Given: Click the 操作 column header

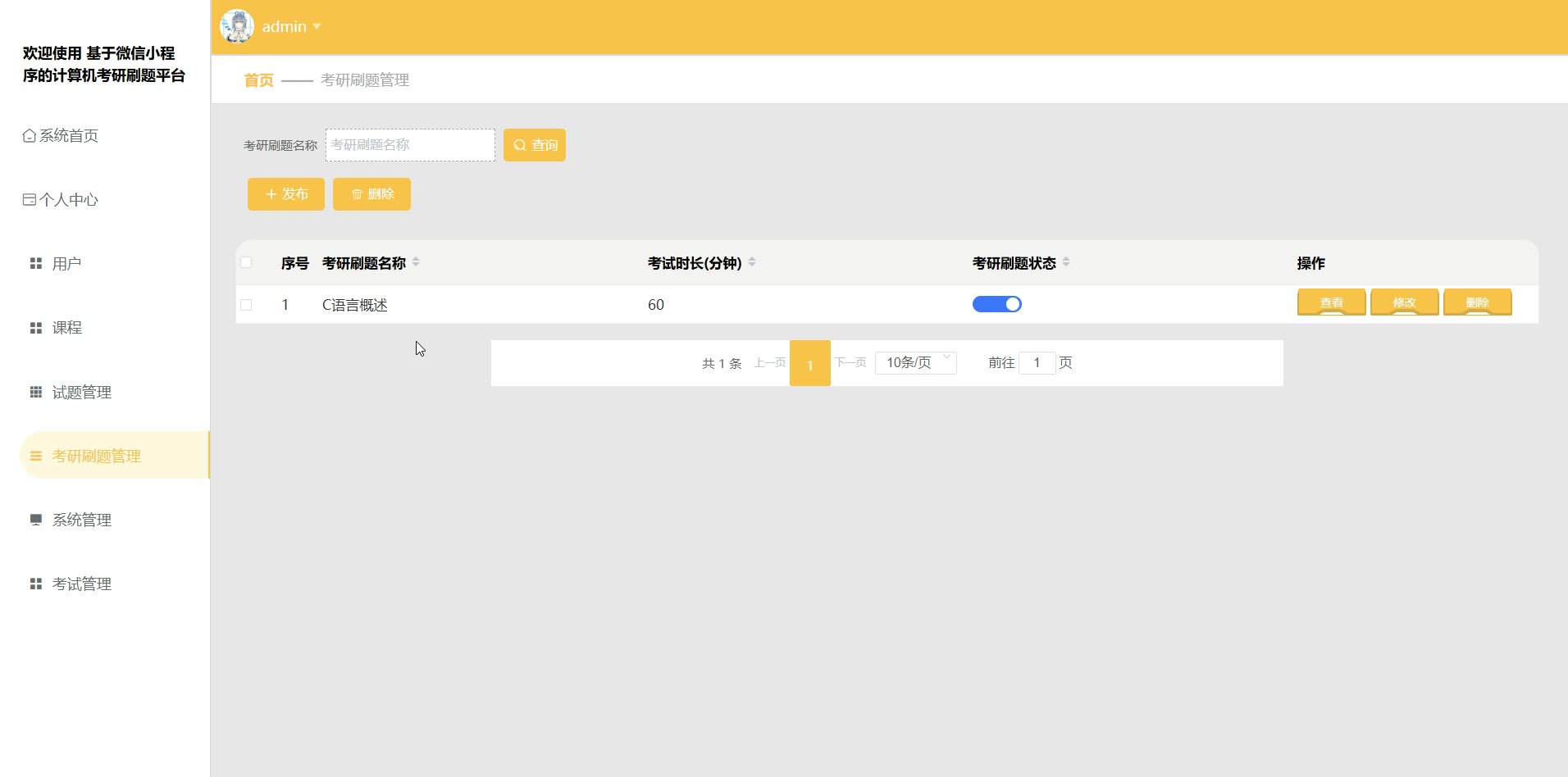Looking at the screenshot, I should pos(1311,263).
